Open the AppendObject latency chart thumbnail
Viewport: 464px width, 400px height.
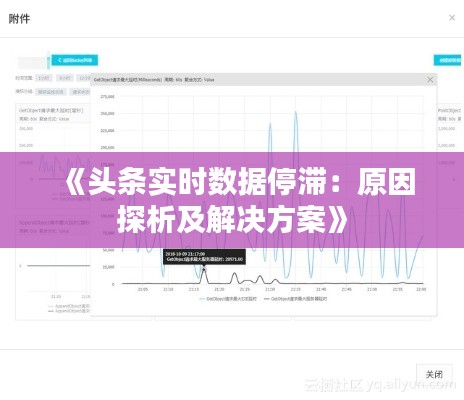pyautogui.click(x=53, y=267)
